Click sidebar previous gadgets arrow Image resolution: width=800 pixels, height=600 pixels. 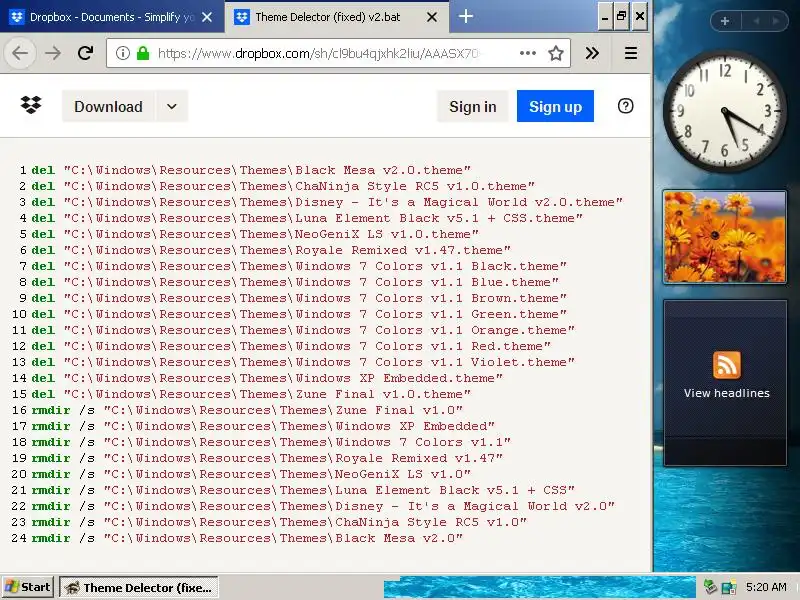click(x=756, y=21)
